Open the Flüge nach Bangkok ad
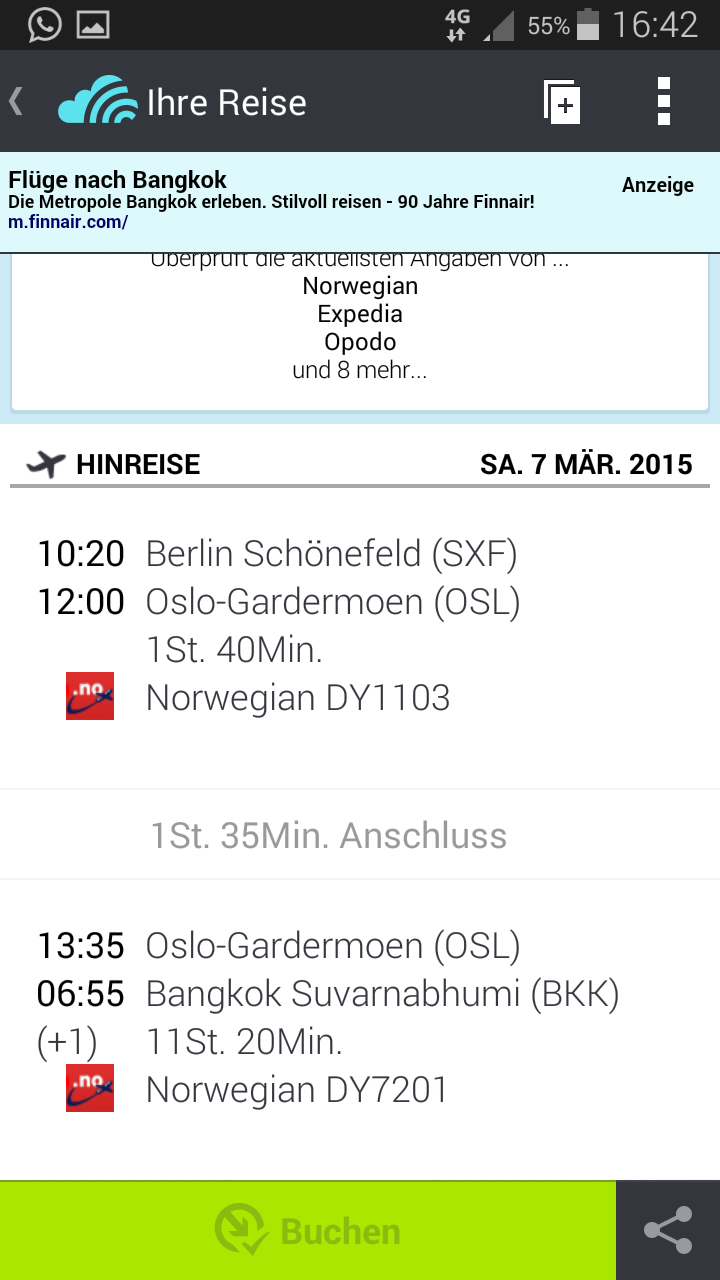This screenshot has width=720, height=1280. (x=118, y=181)
